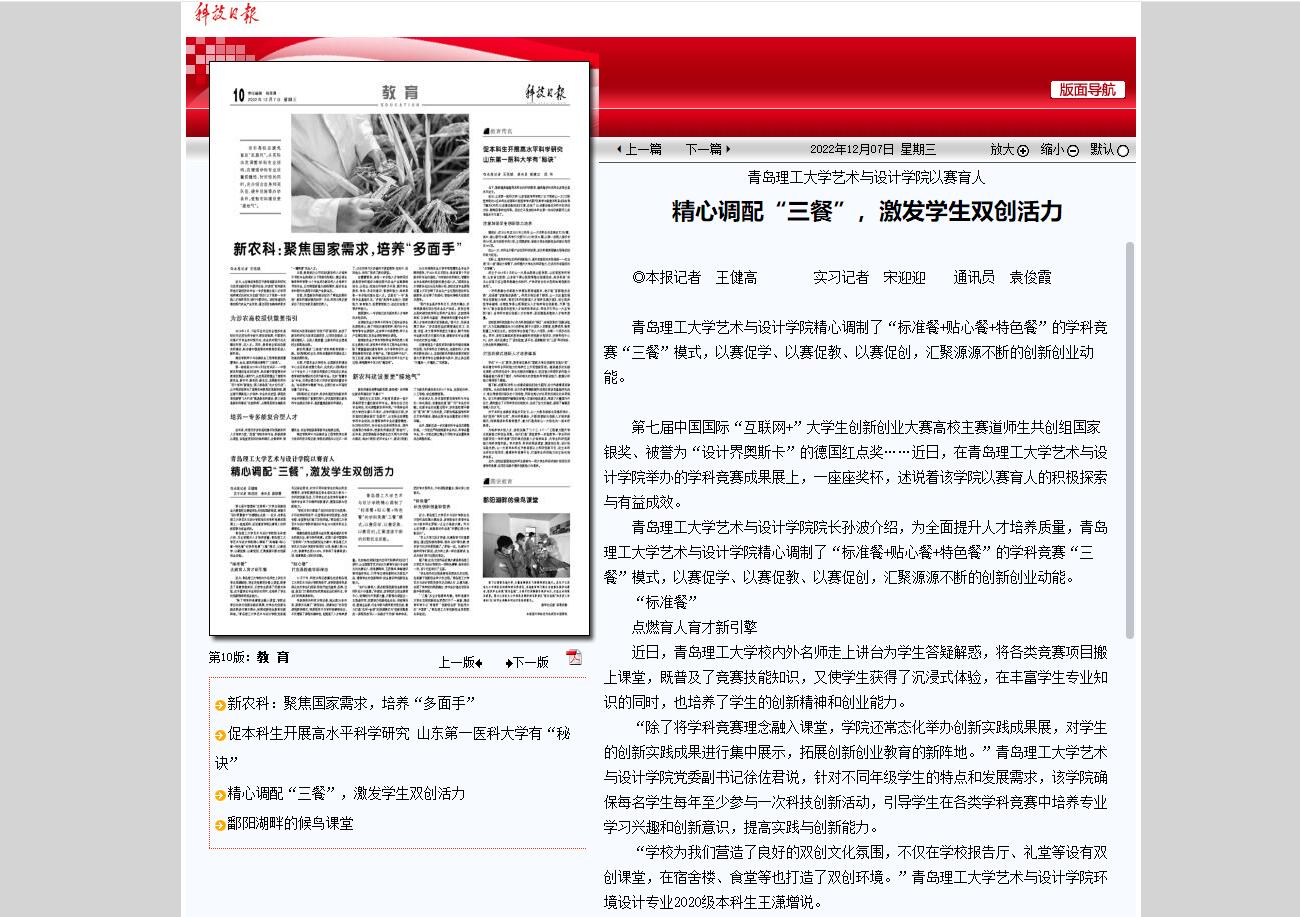Viewport: 1300px width, 917px height.
Task: Click the default-size circle icon beside 默认
Action: [1122, 151]
